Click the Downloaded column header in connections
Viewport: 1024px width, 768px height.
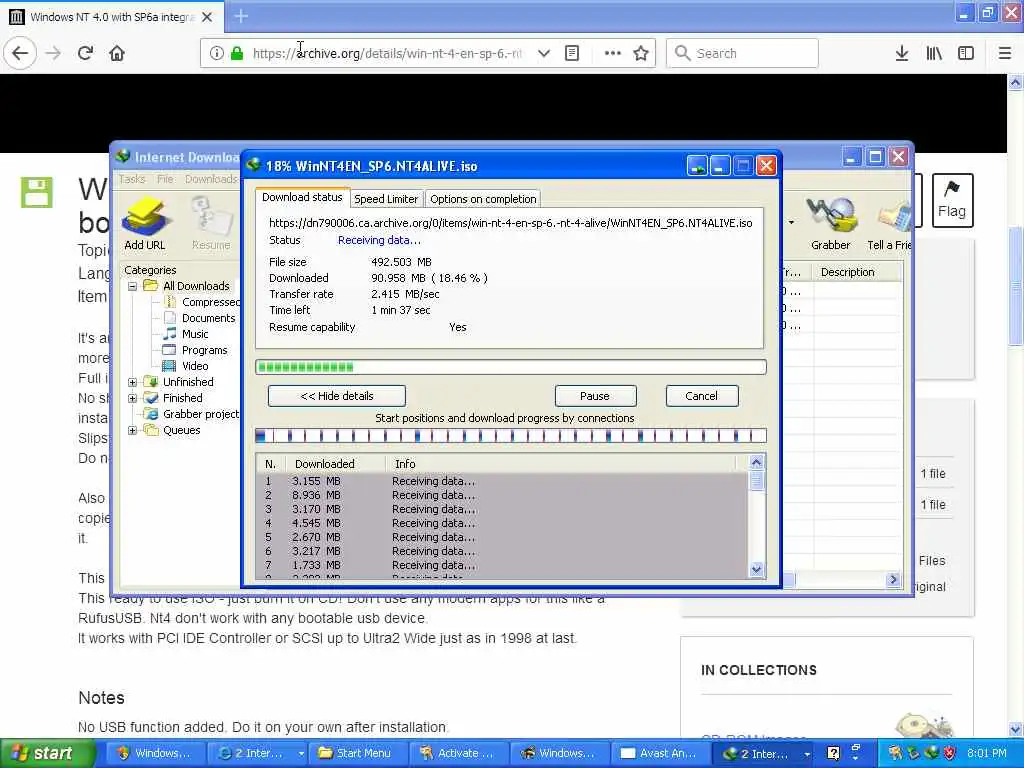point(335,464)
